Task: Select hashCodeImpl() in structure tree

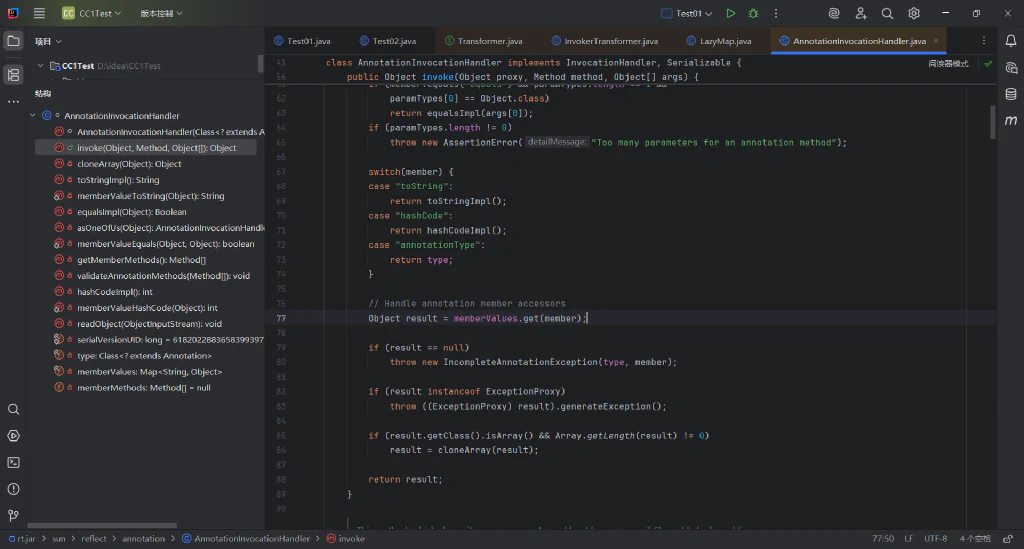Action: [x=115, y=292]
